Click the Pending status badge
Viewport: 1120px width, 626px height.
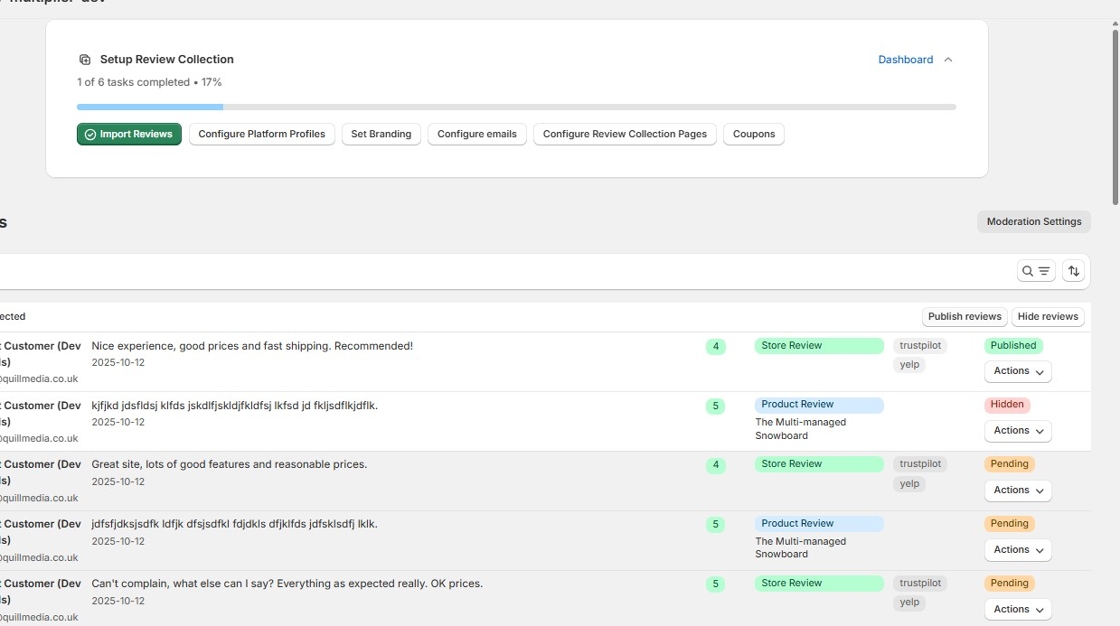1009,464
